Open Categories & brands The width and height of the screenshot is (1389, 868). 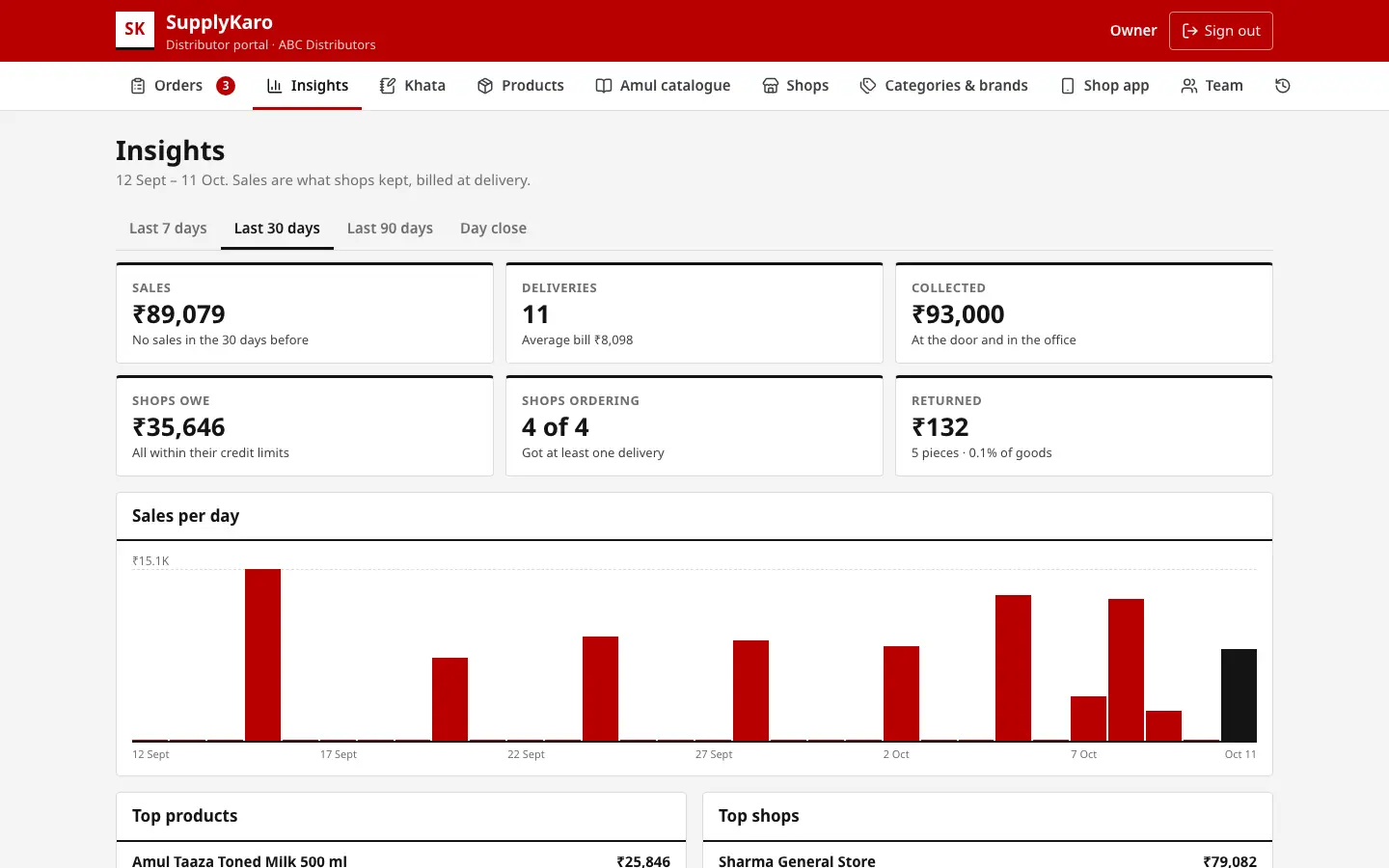[944, 86]
